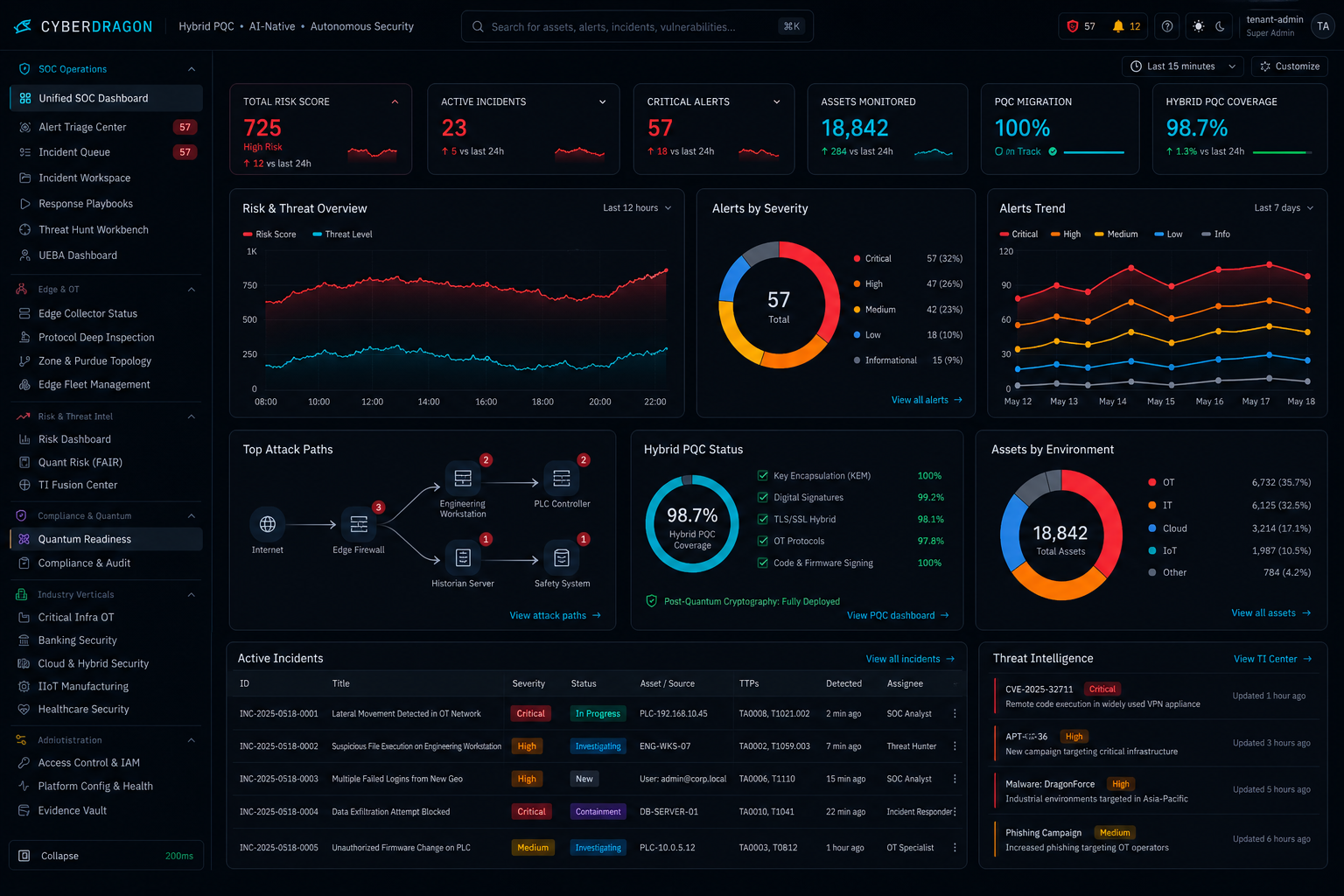Click the Engineering Workstation node icon
This screenshot has width=1344, height=896.
click(x=463, y=478)
